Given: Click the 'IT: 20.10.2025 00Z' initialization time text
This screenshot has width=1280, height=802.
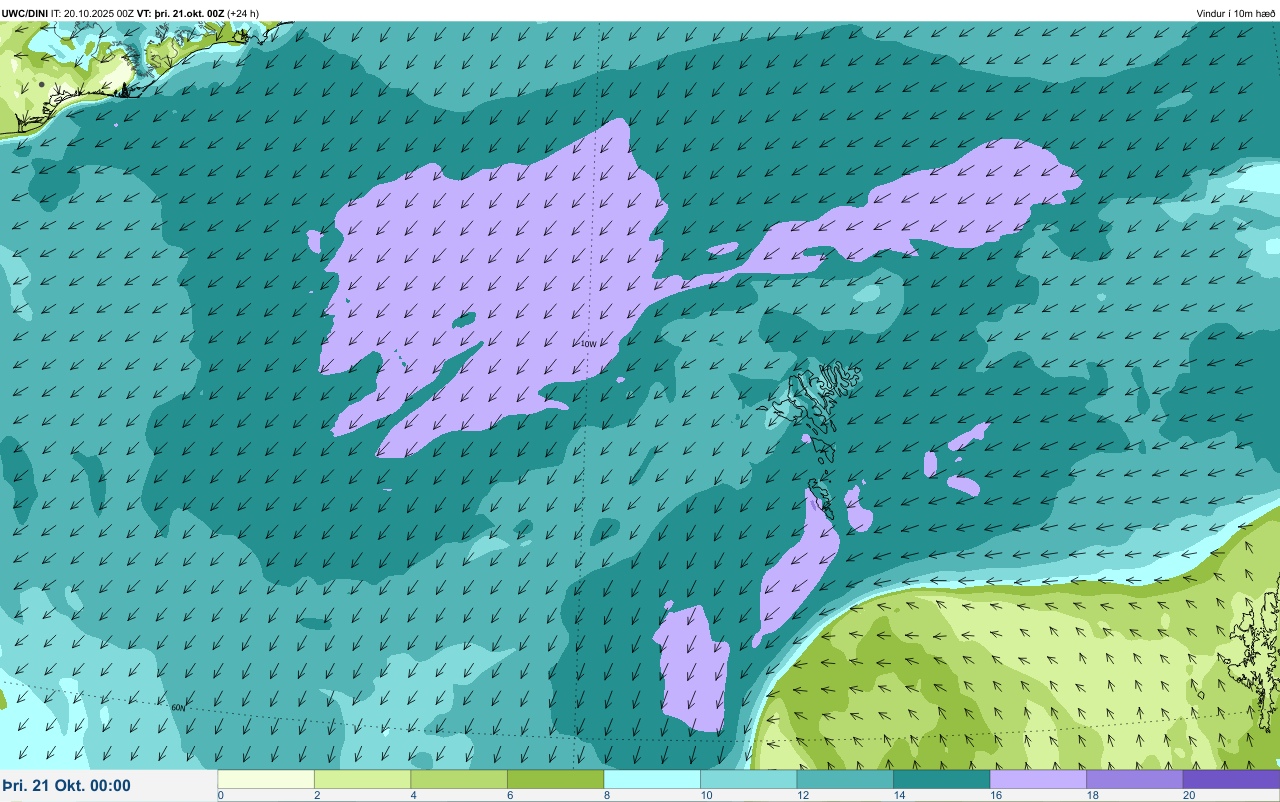Looking at the screenshot, I should (93, 13).
